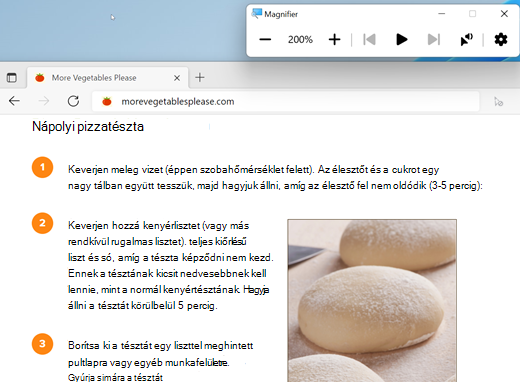This screenshot has width=520, height=382.
Task: Click step 1 text starting Keverjen meleg vizet
Action: [x=275, y=177]
